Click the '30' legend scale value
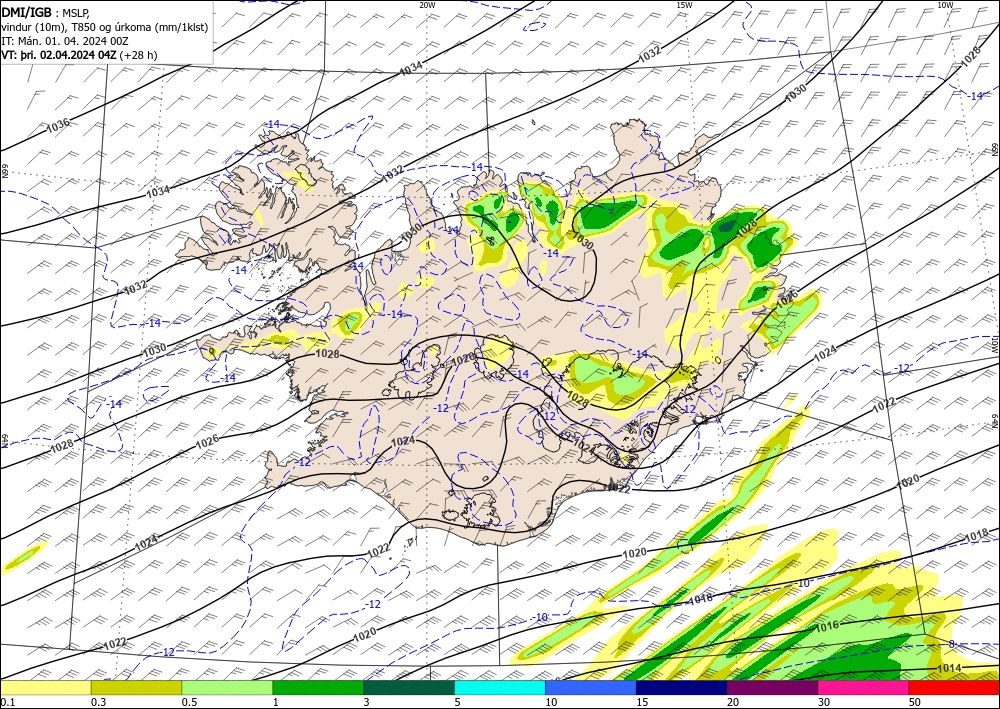This screenshot has width=1000, height=709. click(x=824, y=702)
